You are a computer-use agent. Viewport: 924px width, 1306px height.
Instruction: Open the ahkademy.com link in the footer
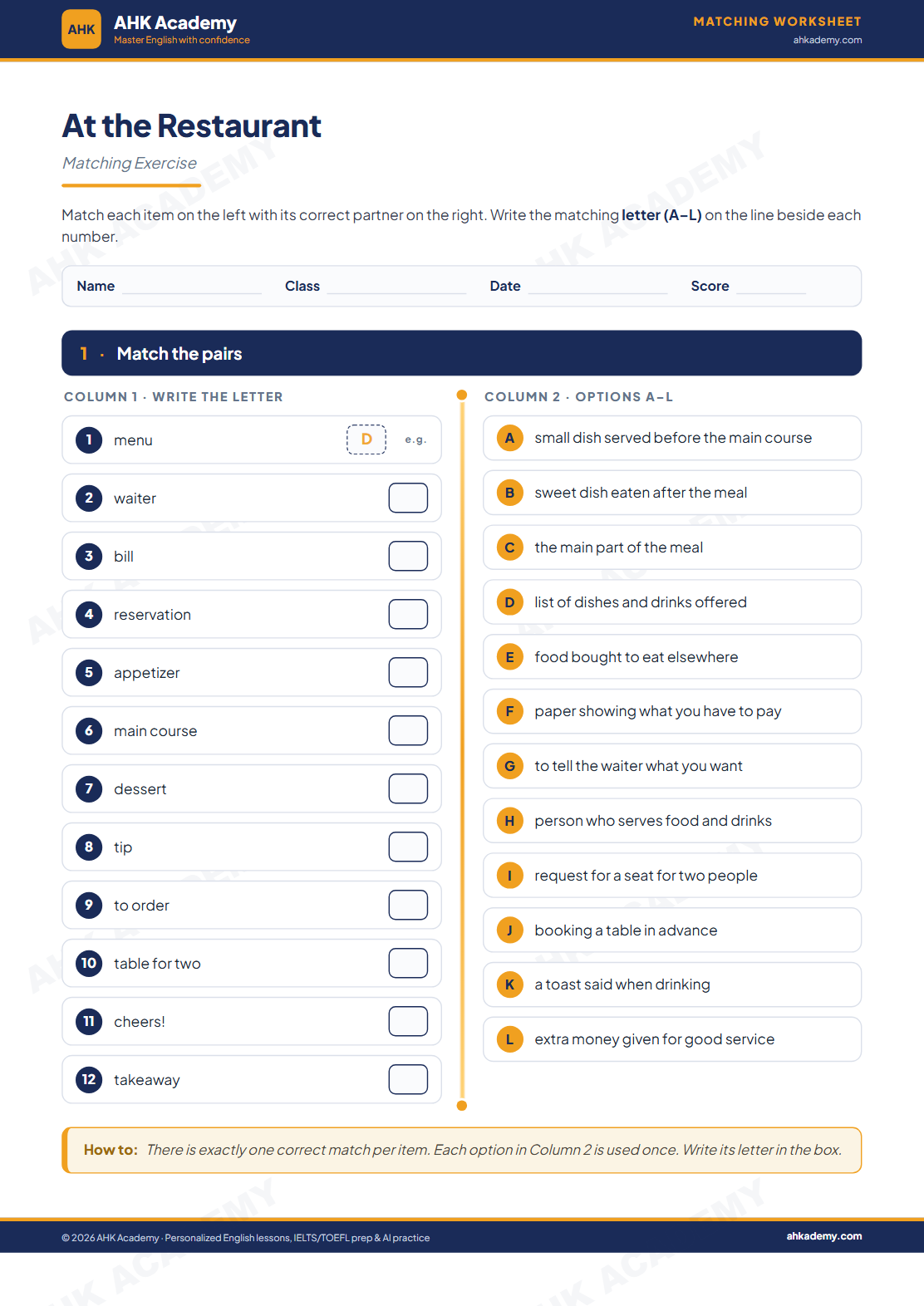[824, 1236]
